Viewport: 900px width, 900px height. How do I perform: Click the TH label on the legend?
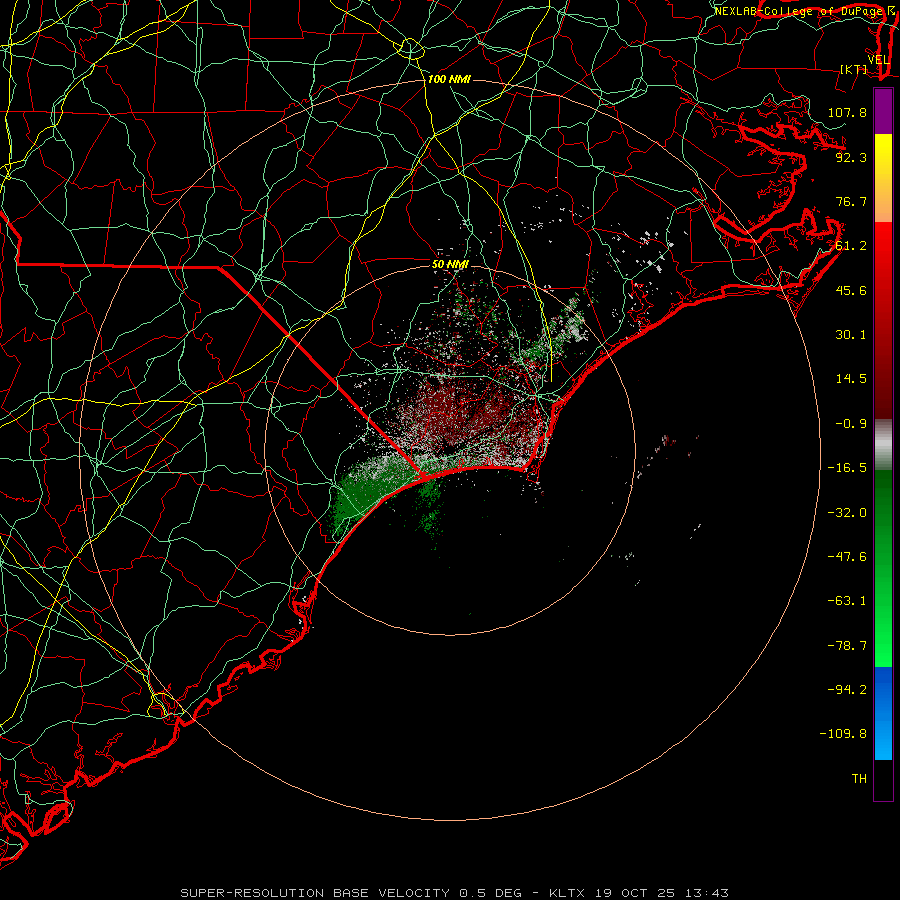coord(859,779)
